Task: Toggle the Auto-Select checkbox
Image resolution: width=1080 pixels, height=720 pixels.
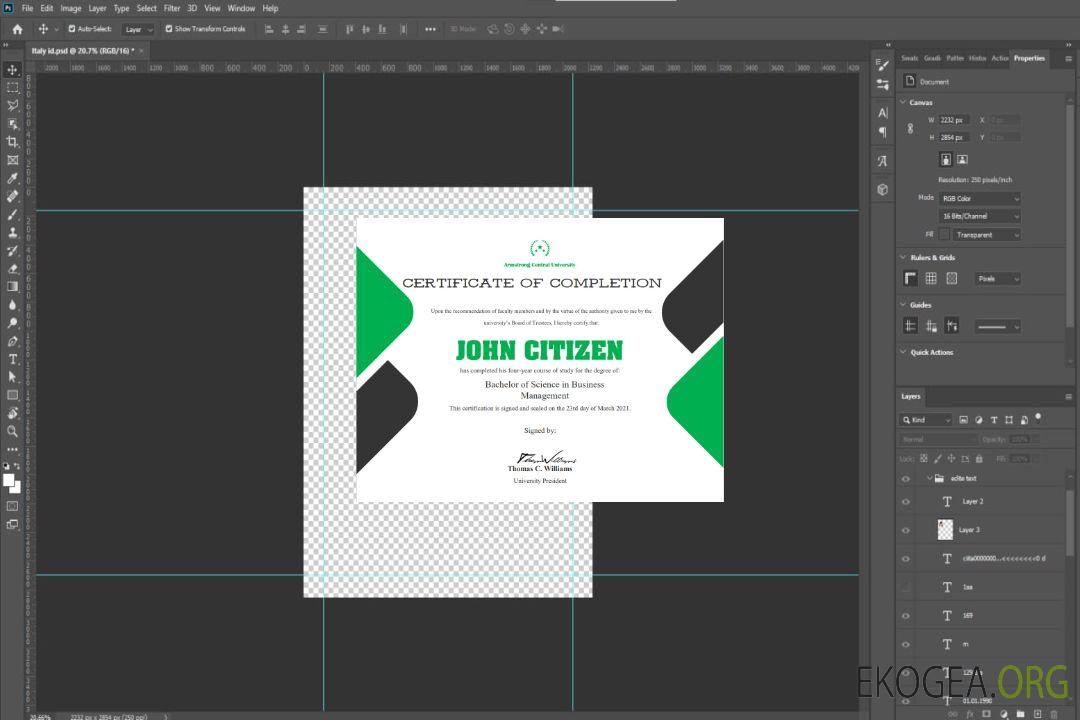Action: (x=70, y=29)
